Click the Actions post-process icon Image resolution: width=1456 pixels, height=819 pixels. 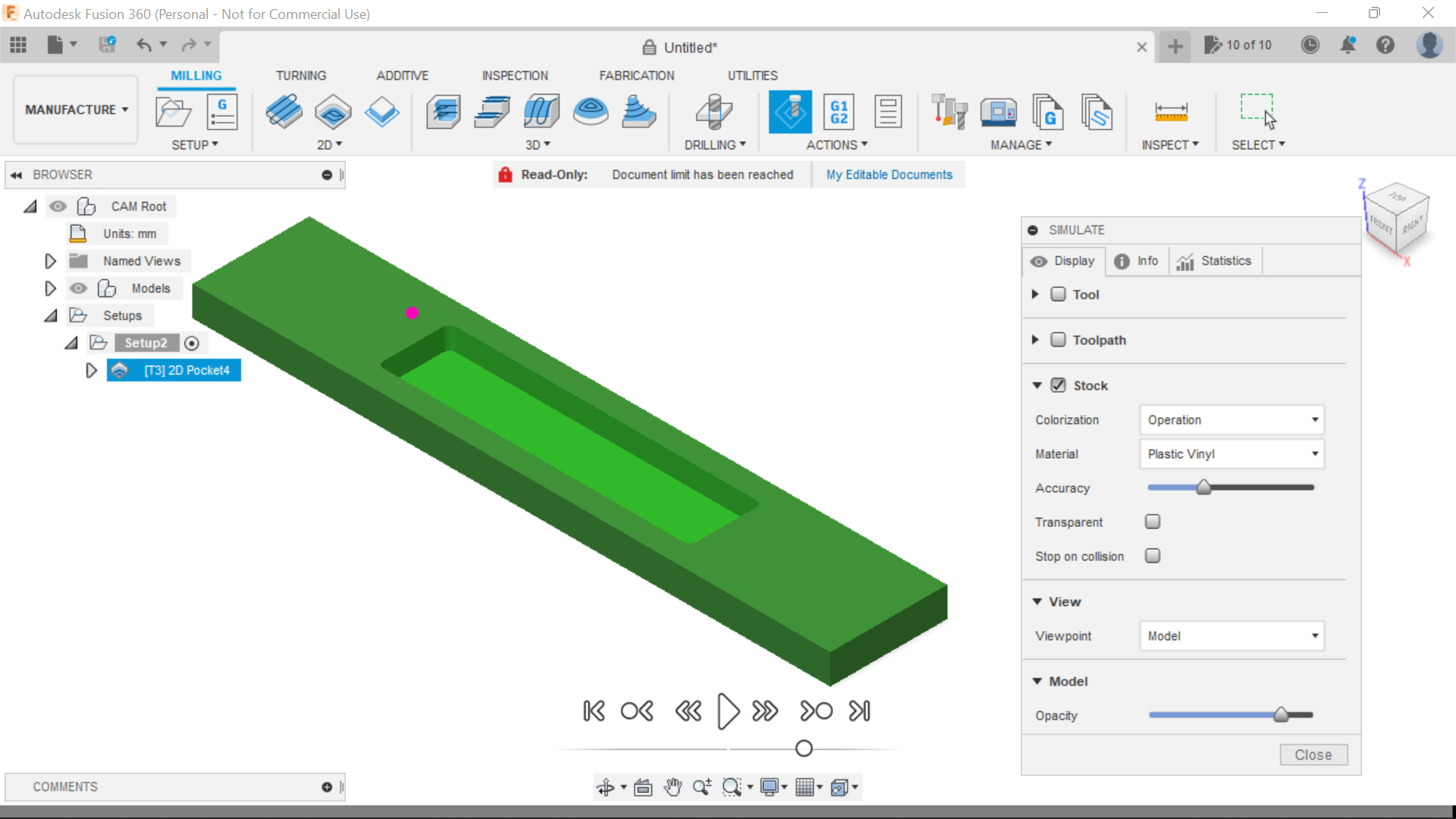839,111
